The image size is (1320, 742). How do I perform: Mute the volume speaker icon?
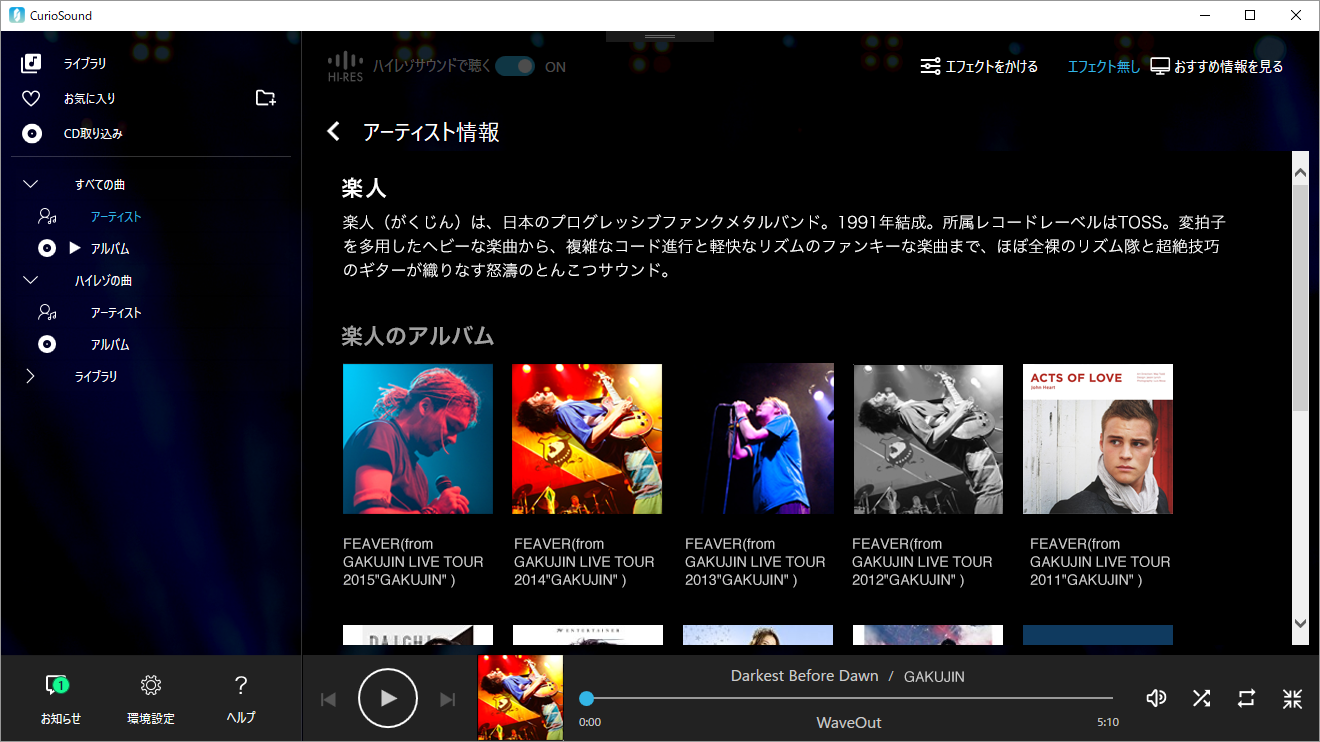click(x=1156, y=698)
